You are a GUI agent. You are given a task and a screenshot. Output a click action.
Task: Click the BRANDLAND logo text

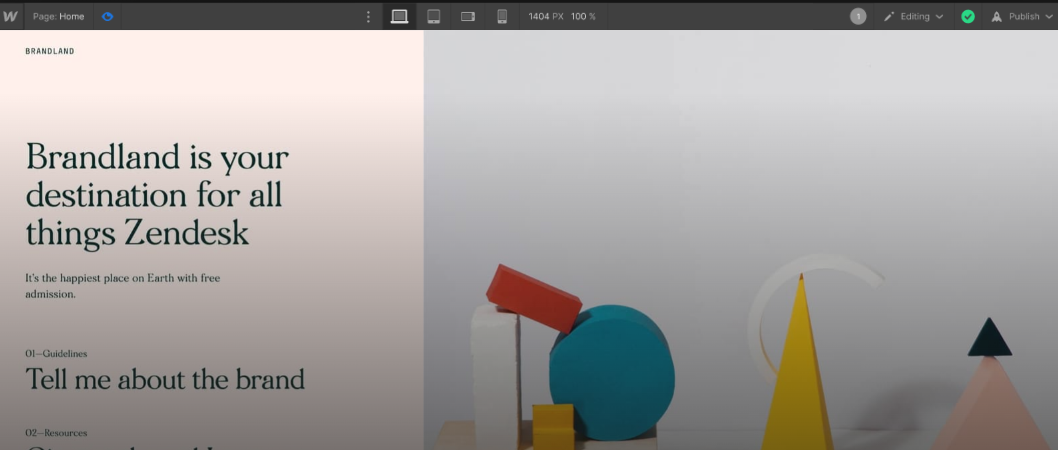(50, 51)
